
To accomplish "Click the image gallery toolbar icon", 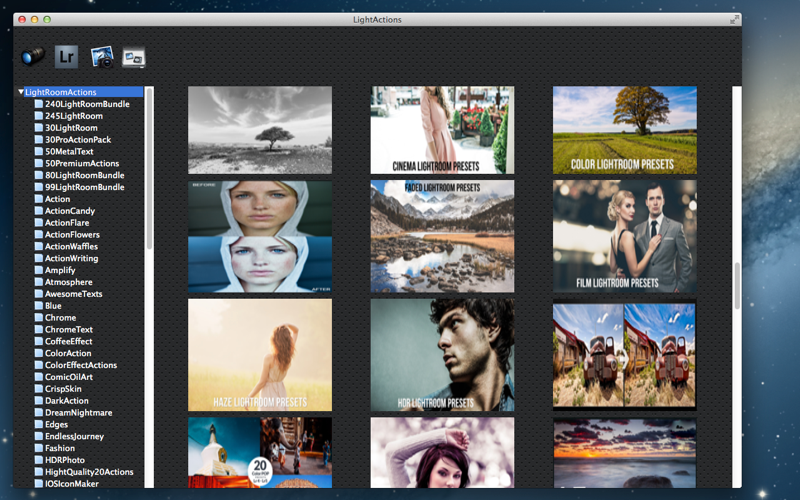I will point(134,57).
